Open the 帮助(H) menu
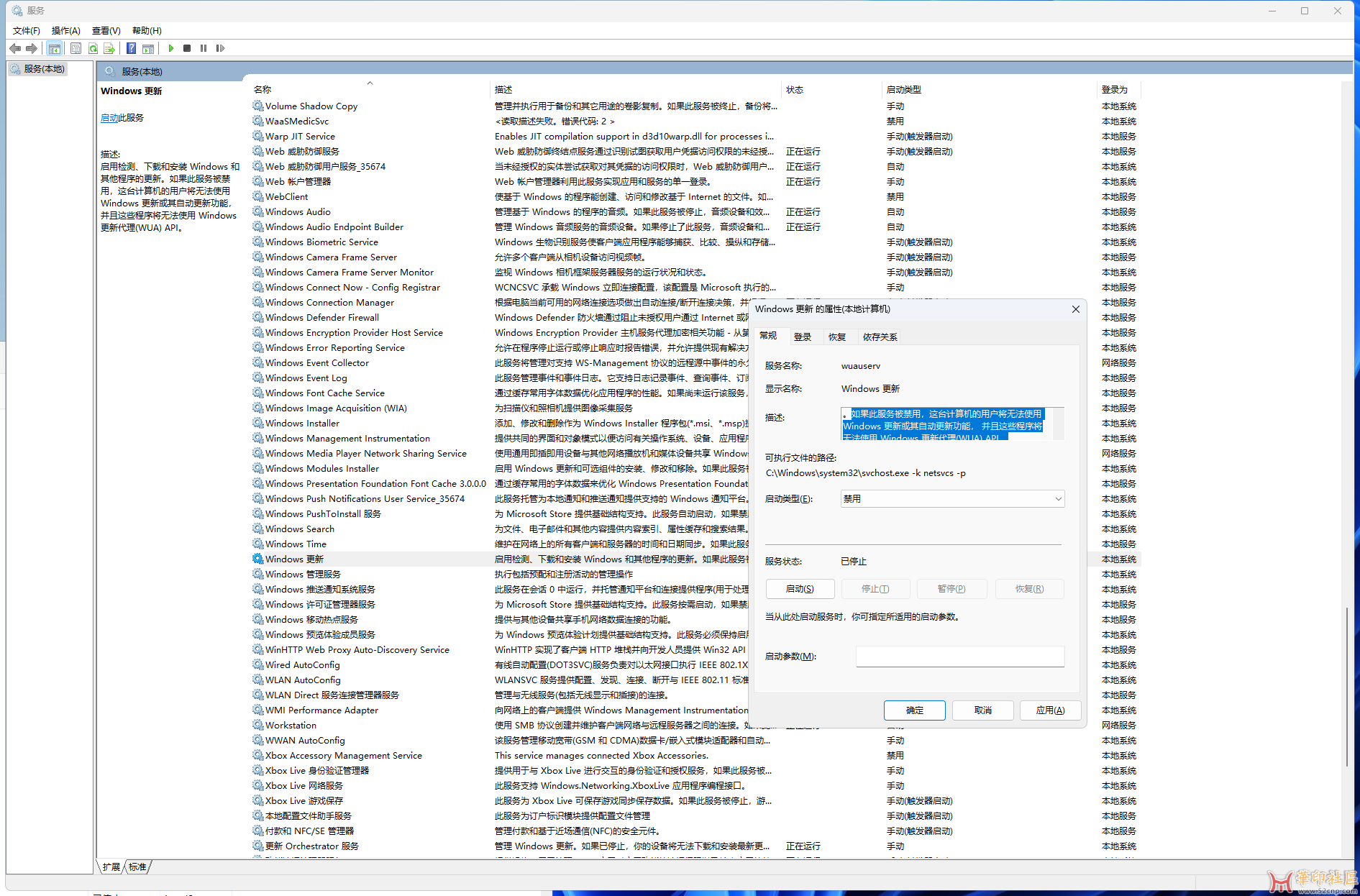 point(147,31)
